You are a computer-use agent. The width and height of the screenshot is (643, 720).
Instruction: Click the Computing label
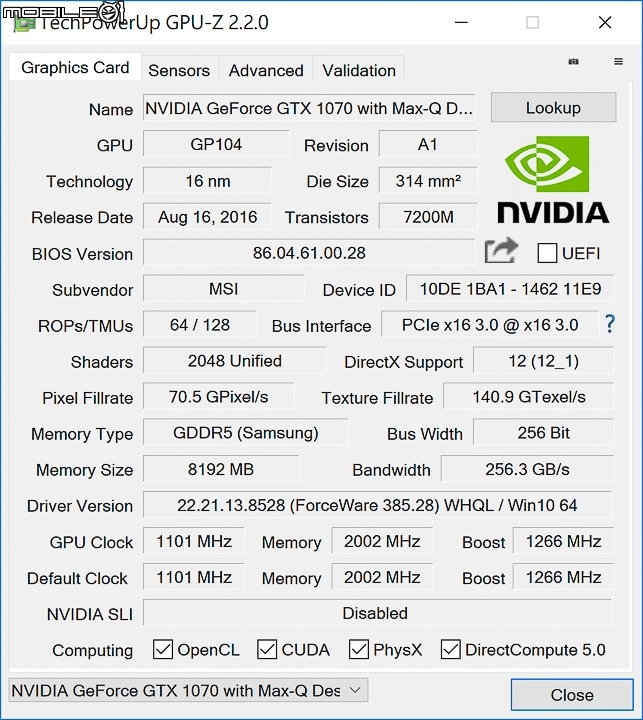coord(92,650)
